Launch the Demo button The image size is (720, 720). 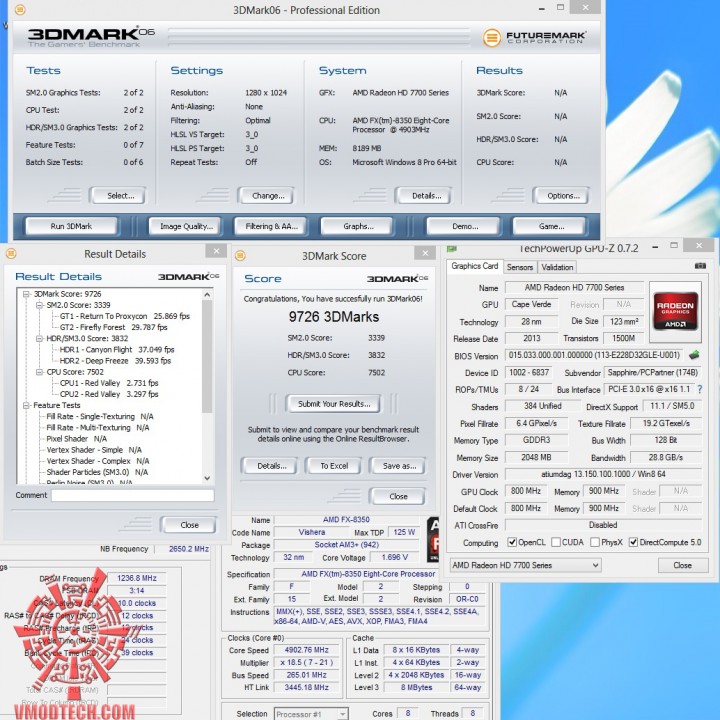pyautogui.click(x=465, y=226)
